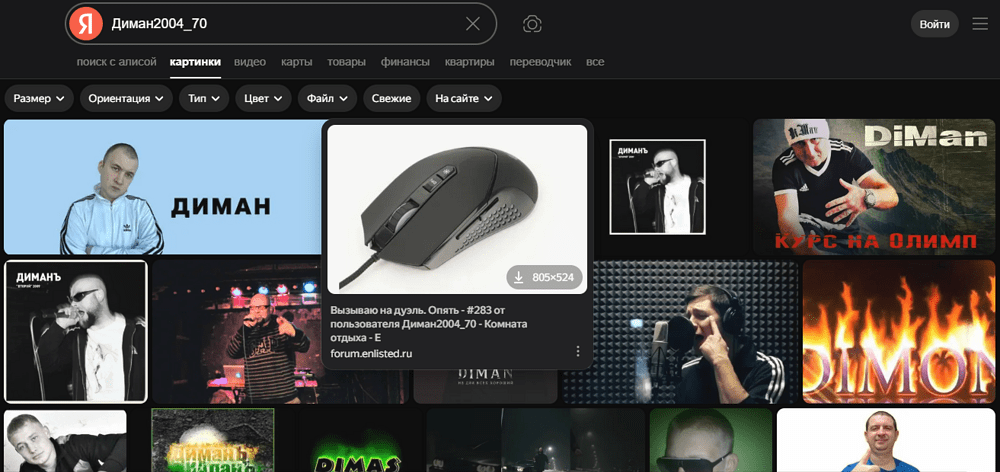
Task: Open the DiMan Курс на Олимп thumbnail
Action: coord(874,187)
